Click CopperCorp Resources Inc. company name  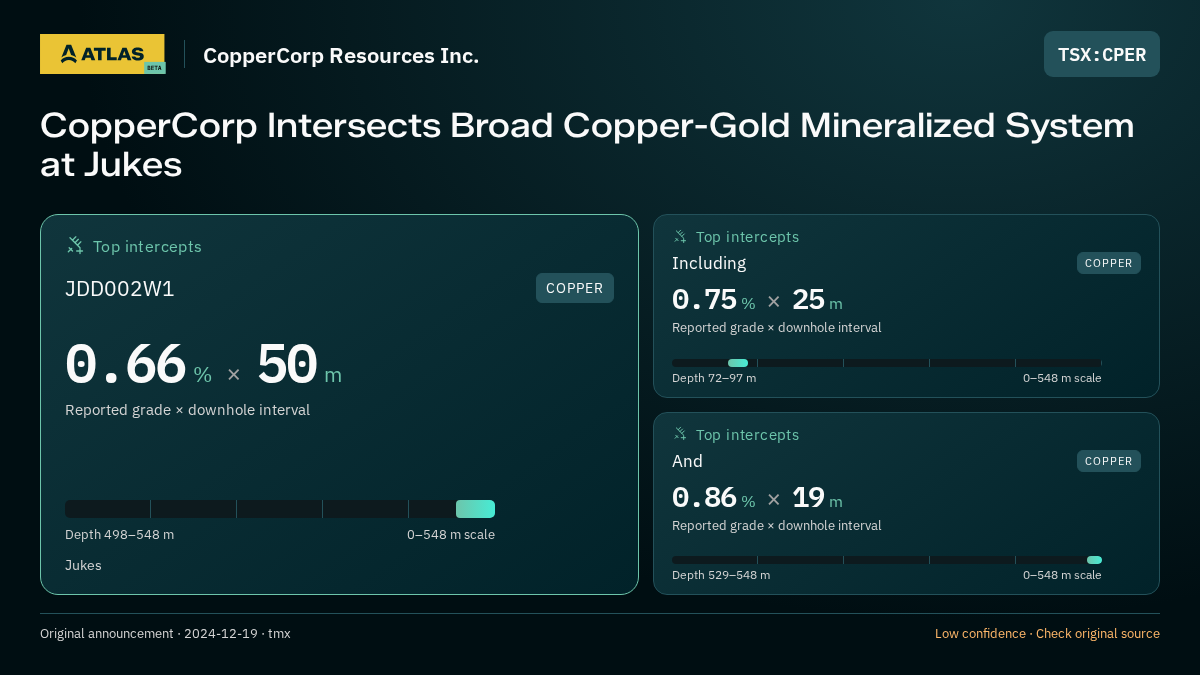tap(341, 55)
